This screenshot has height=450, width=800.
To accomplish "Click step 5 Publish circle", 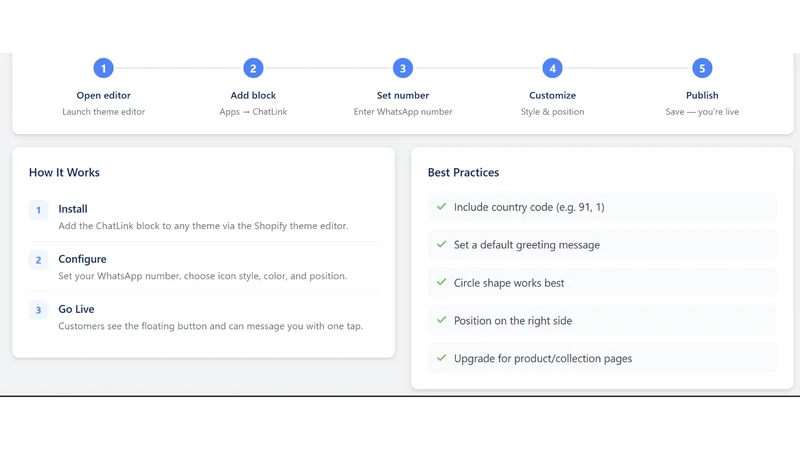I will point(702,68).
